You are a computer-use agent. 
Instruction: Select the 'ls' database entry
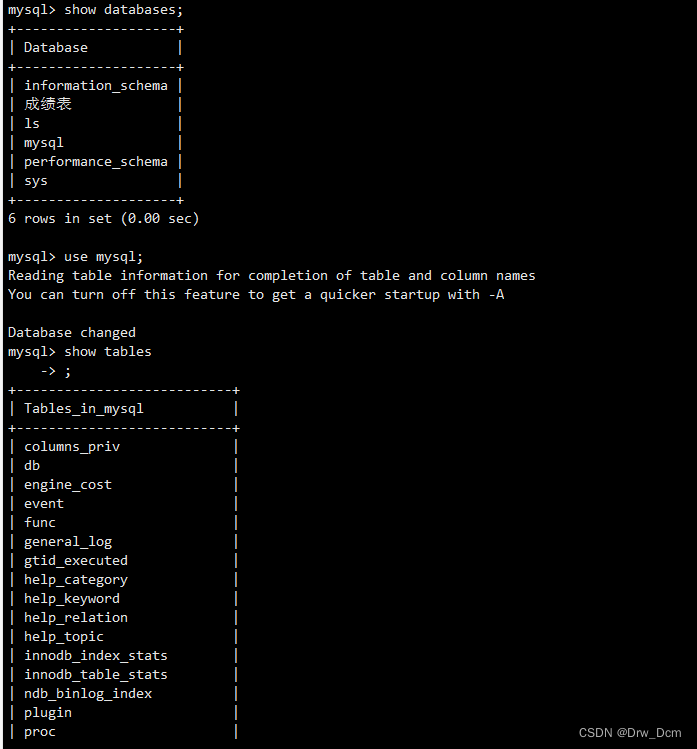coord(32,124)
